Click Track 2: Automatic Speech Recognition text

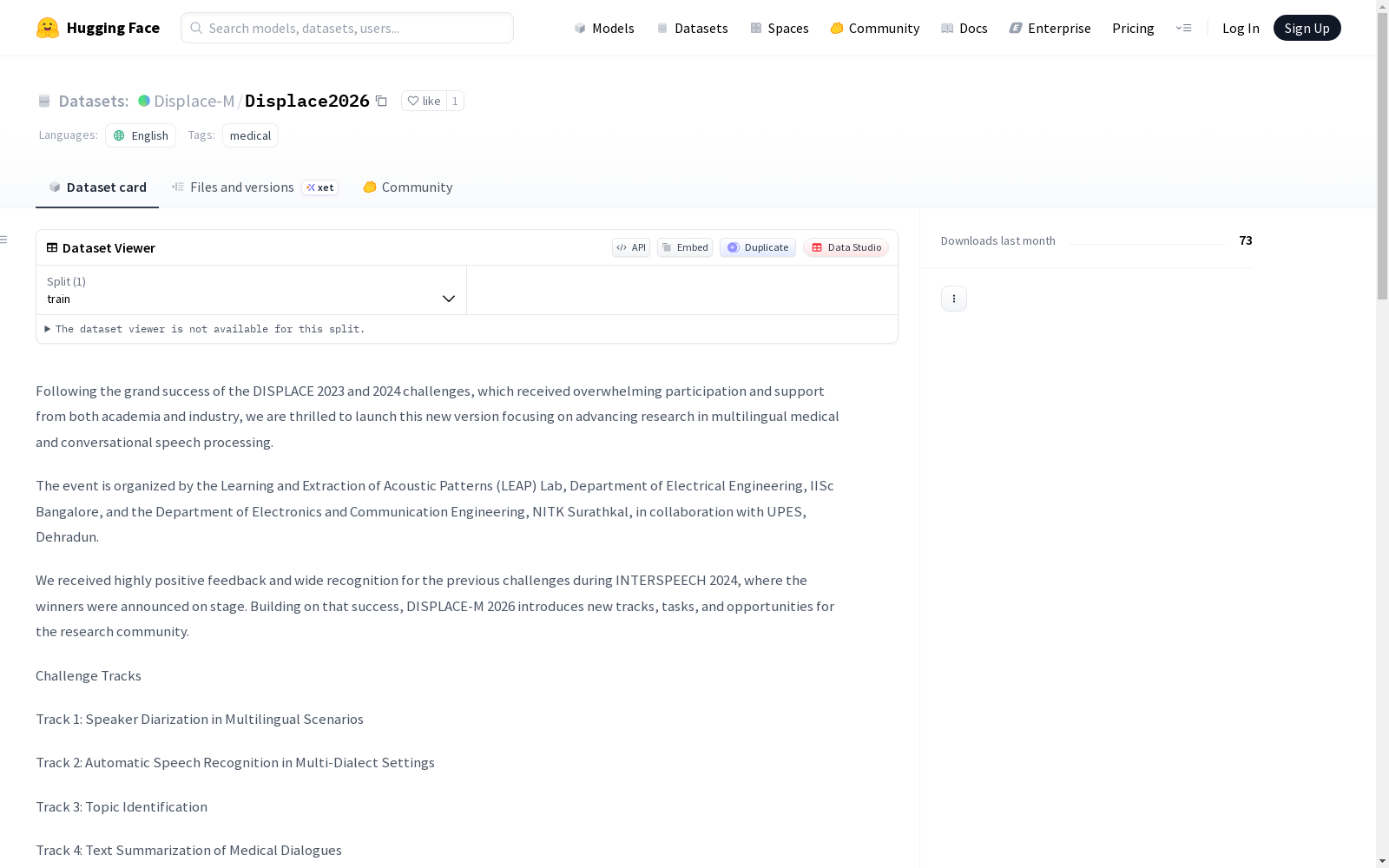[235, 762]
